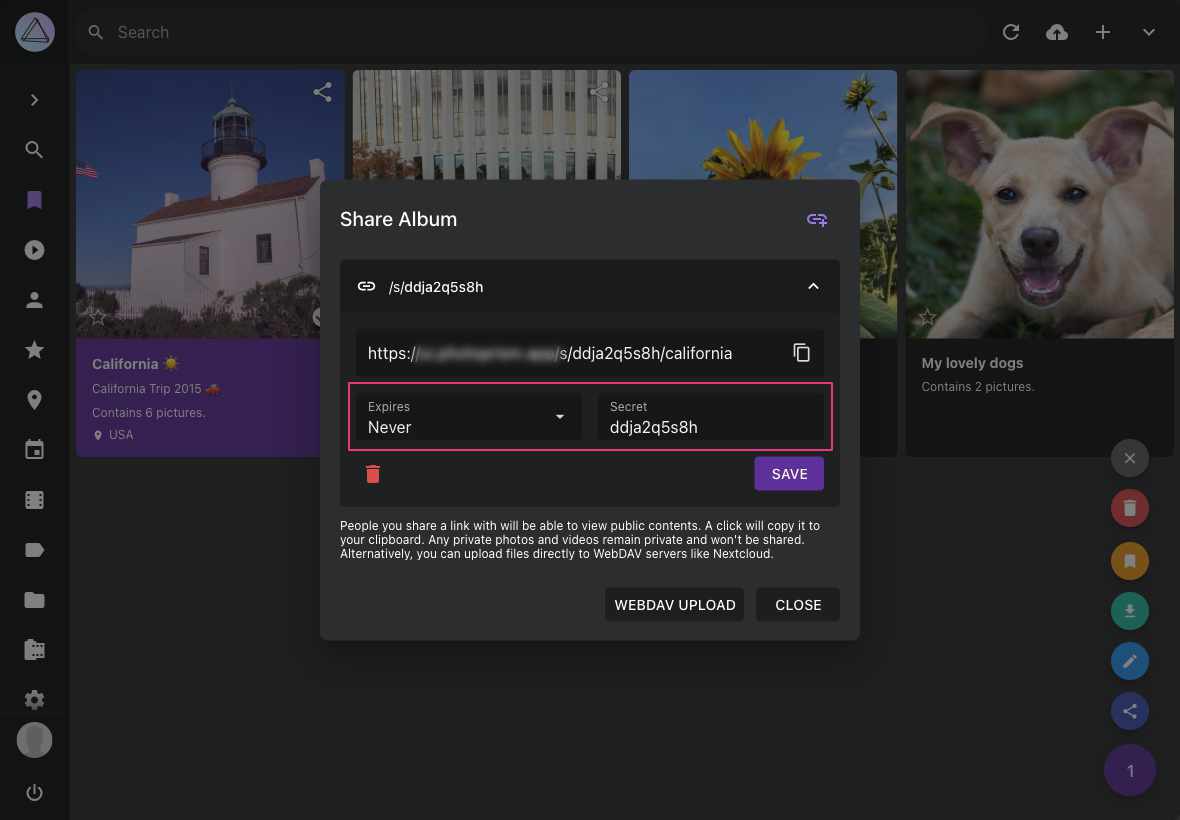Open Videos via play sidebar icon
This screenshot has width=1180, height=820.
[x=34, y=250]
